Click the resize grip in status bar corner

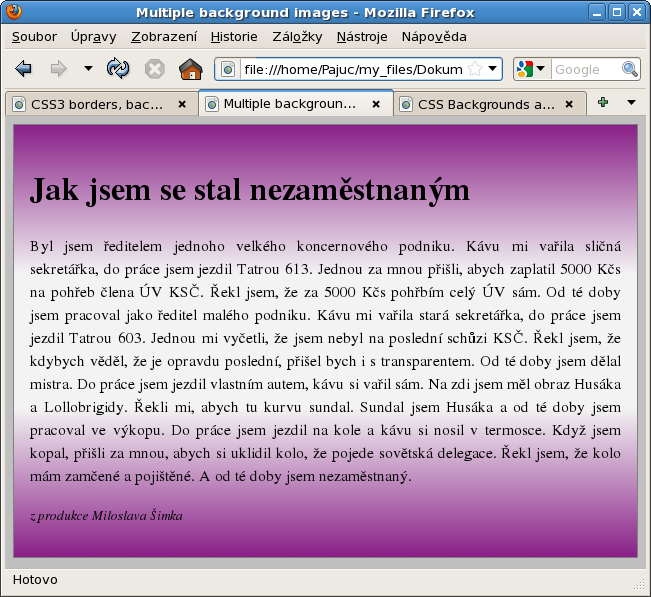(639, 584)
